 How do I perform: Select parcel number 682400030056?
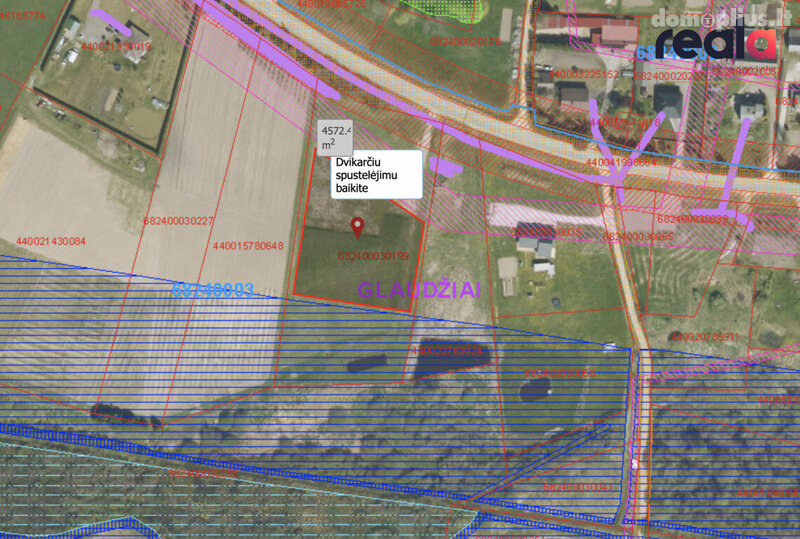(560, 373)
